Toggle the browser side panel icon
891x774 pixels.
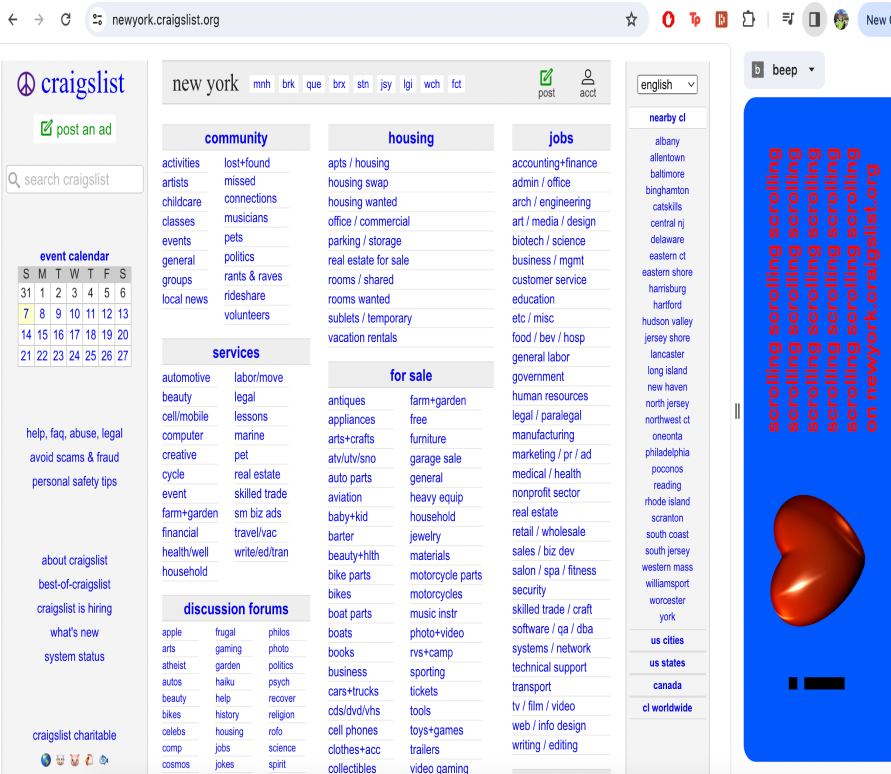tap(814, 20)
